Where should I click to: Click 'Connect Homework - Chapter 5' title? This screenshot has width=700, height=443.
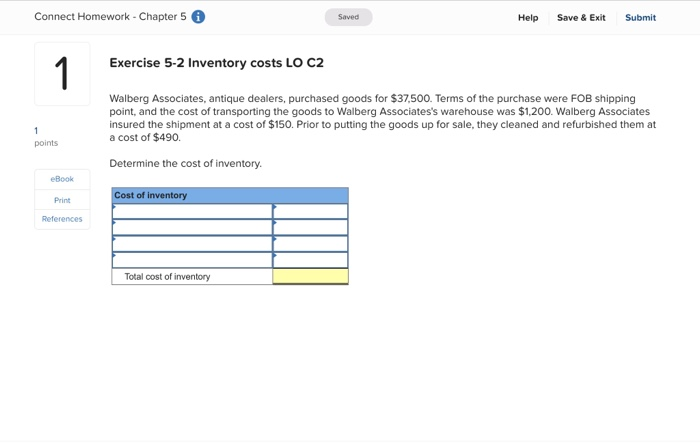coord(110,17)
